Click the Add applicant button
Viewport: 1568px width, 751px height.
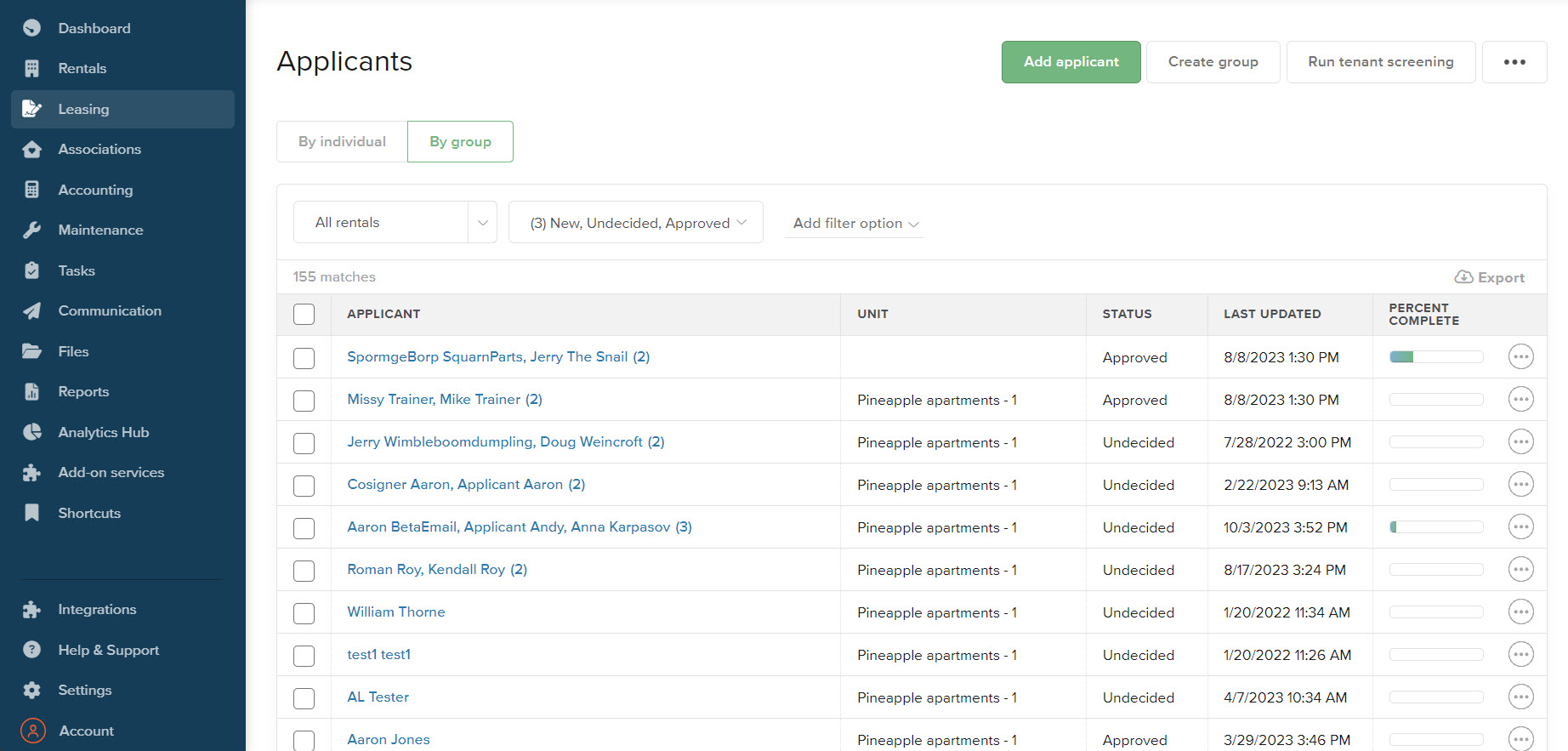pos(1071,62)
